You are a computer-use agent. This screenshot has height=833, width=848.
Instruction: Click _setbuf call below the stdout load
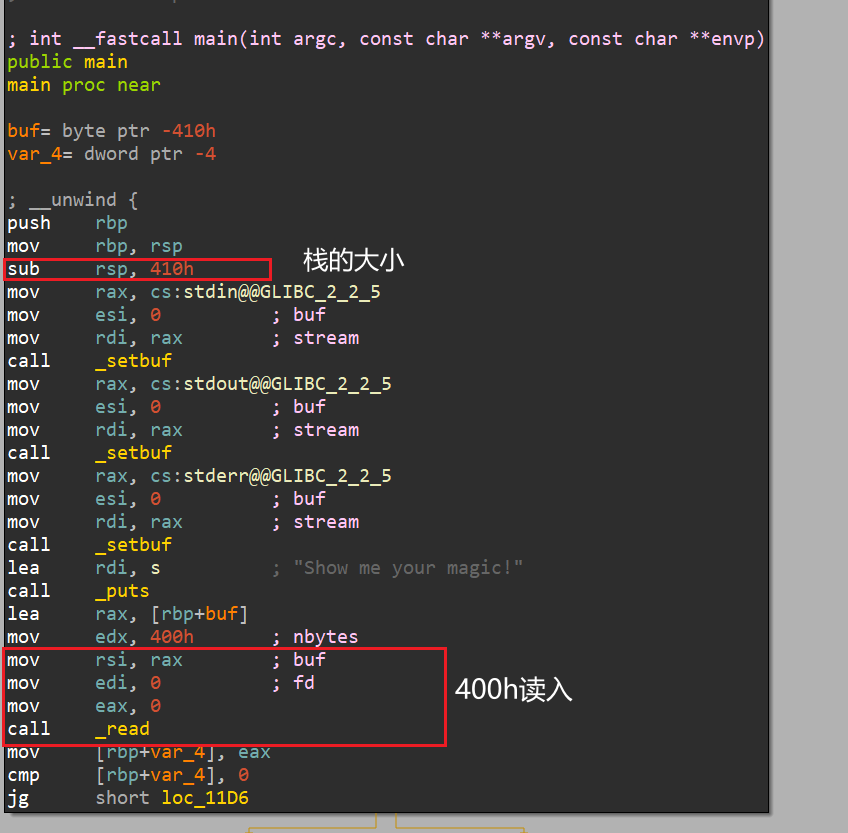[134, 453]
